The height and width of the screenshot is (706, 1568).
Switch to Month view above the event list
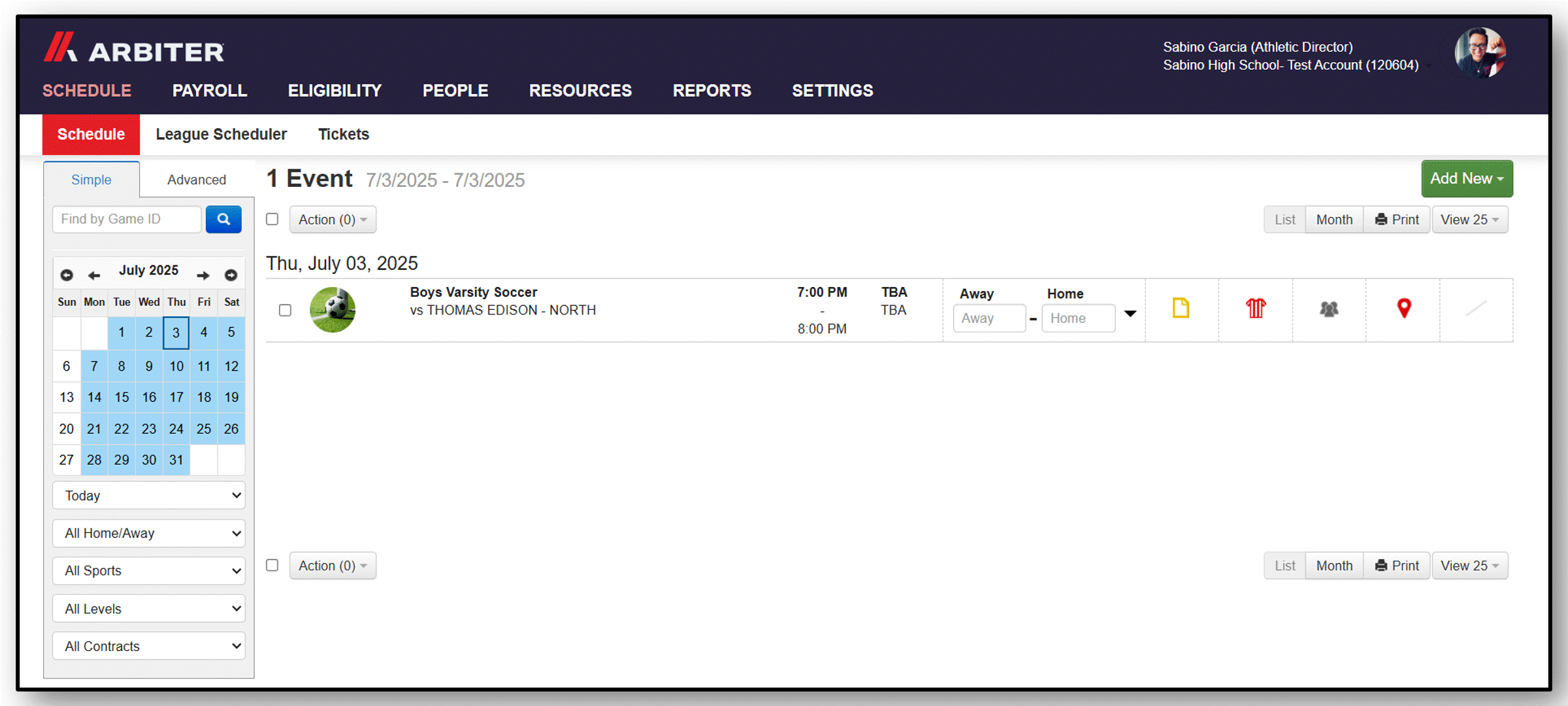coord(1334,220)
